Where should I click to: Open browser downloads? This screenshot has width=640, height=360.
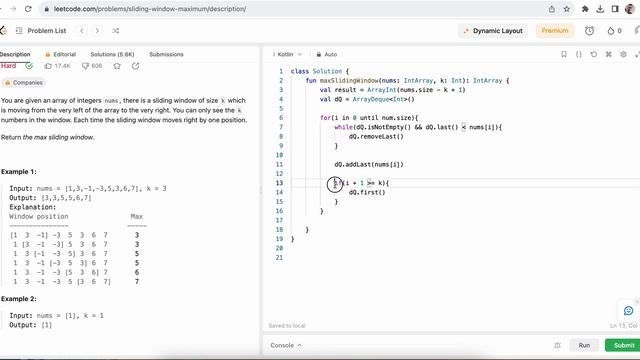click(600, 9)
